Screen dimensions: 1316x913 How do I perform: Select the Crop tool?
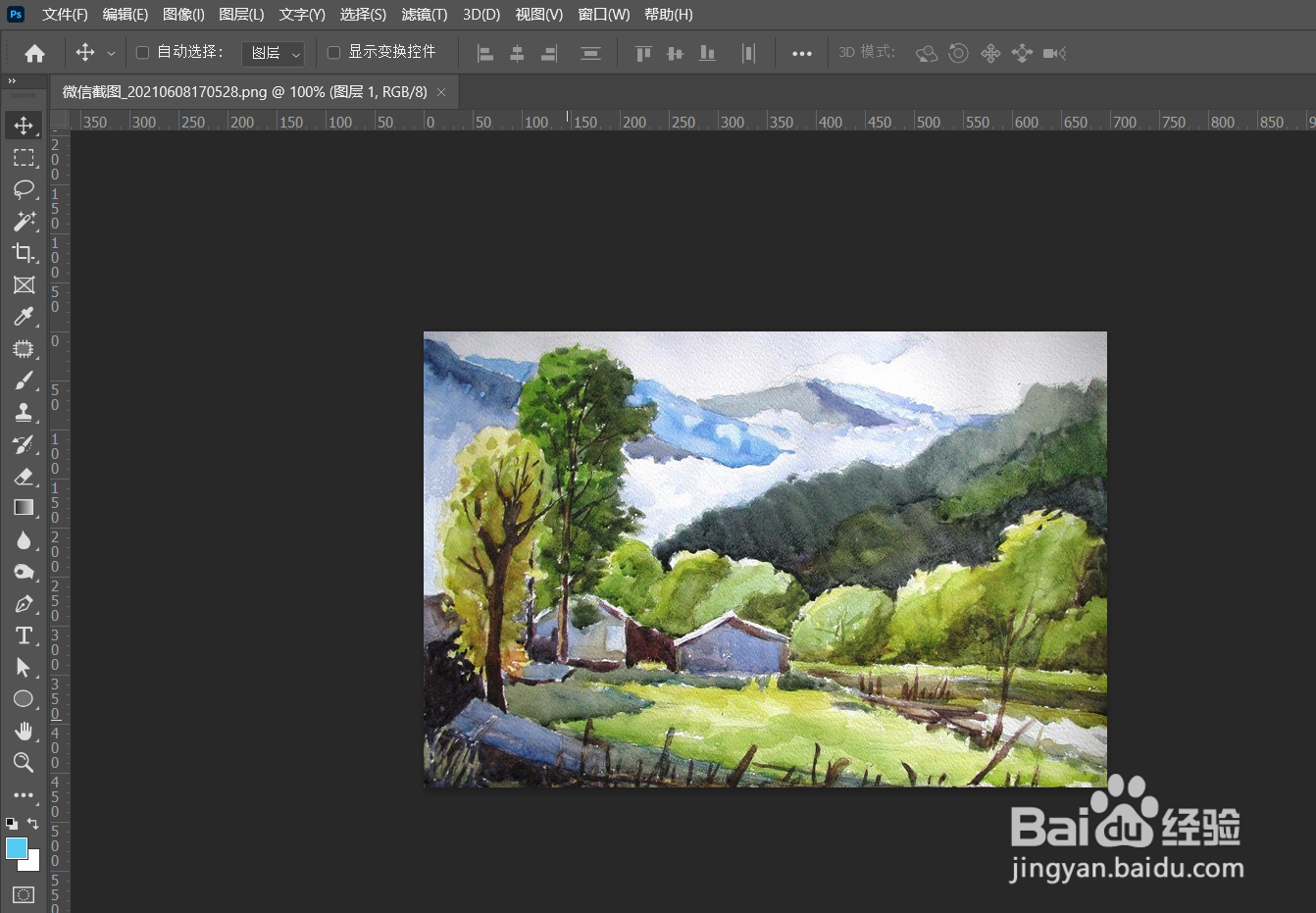[24, 253]
